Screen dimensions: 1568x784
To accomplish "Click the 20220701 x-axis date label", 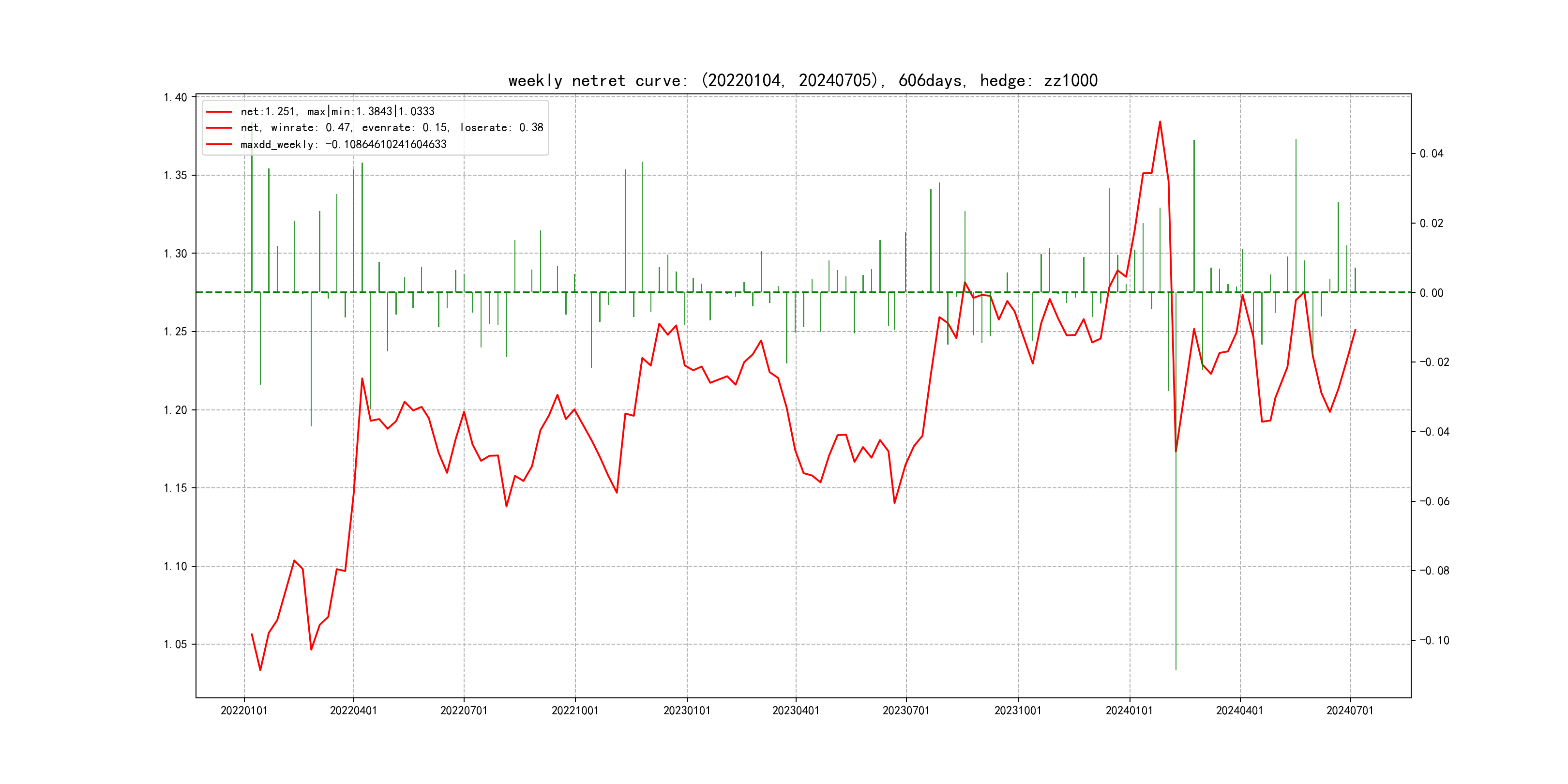I will point(464,710).
